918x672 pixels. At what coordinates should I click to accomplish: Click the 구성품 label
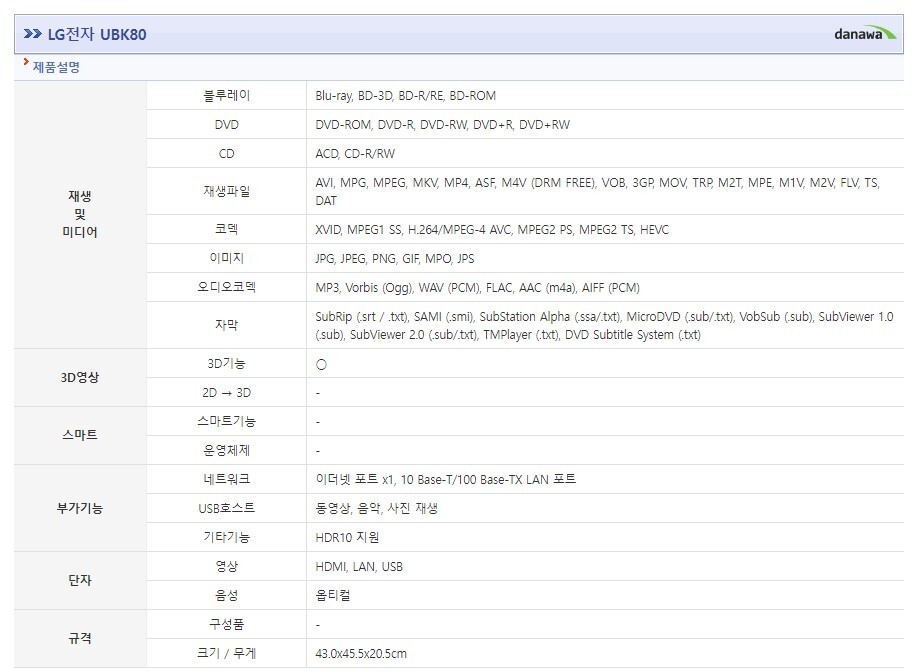[227, 624]
